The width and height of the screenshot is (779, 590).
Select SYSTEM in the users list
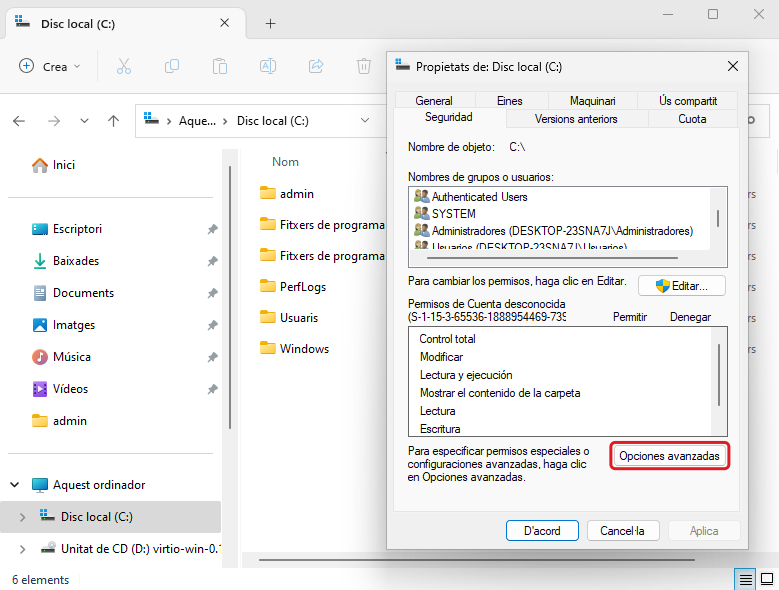click(453, 214)
